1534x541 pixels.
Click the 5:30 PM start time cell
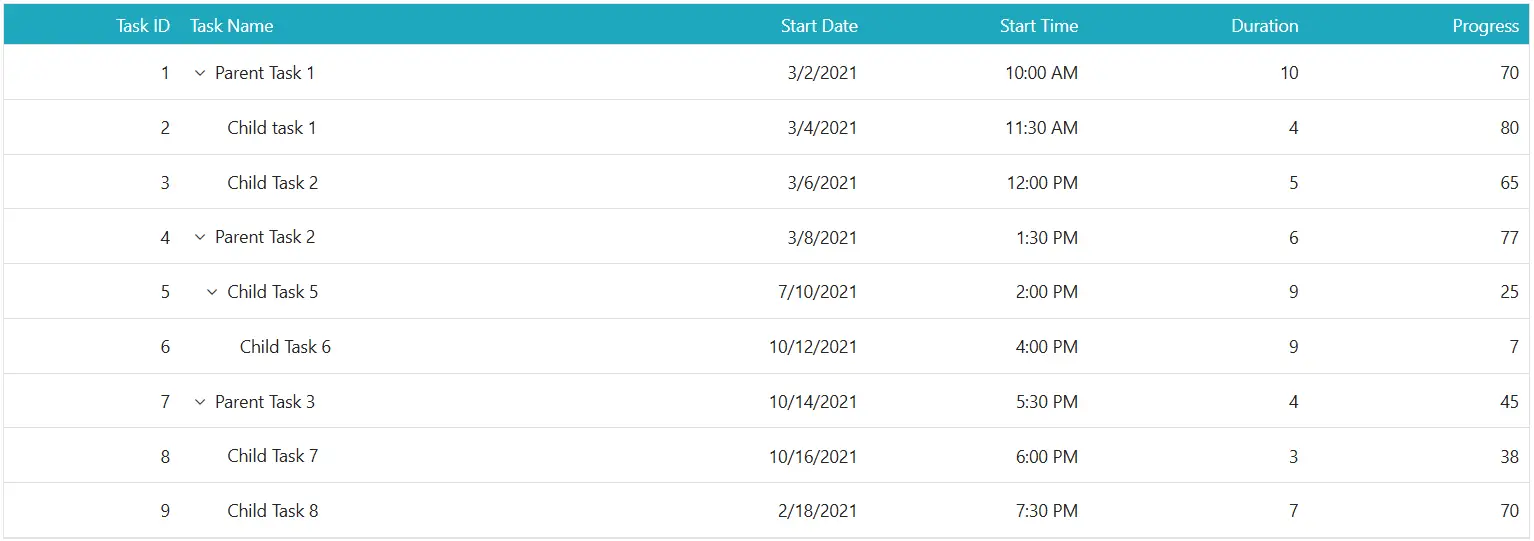click(x=1046, y=402)
